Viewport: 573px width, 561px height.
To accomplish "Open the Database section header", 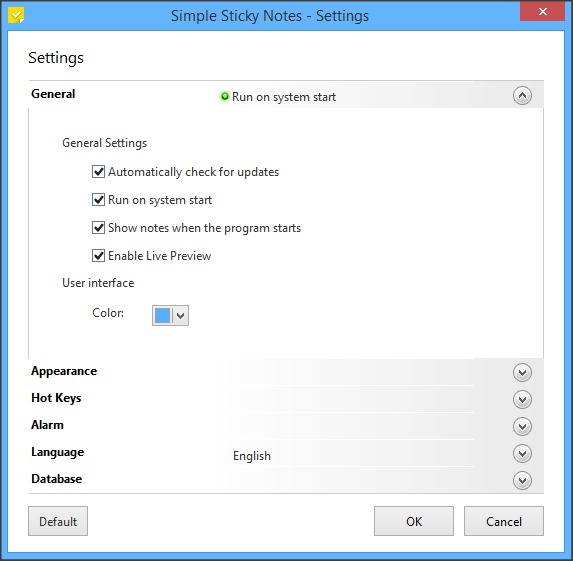I will 286,480.
